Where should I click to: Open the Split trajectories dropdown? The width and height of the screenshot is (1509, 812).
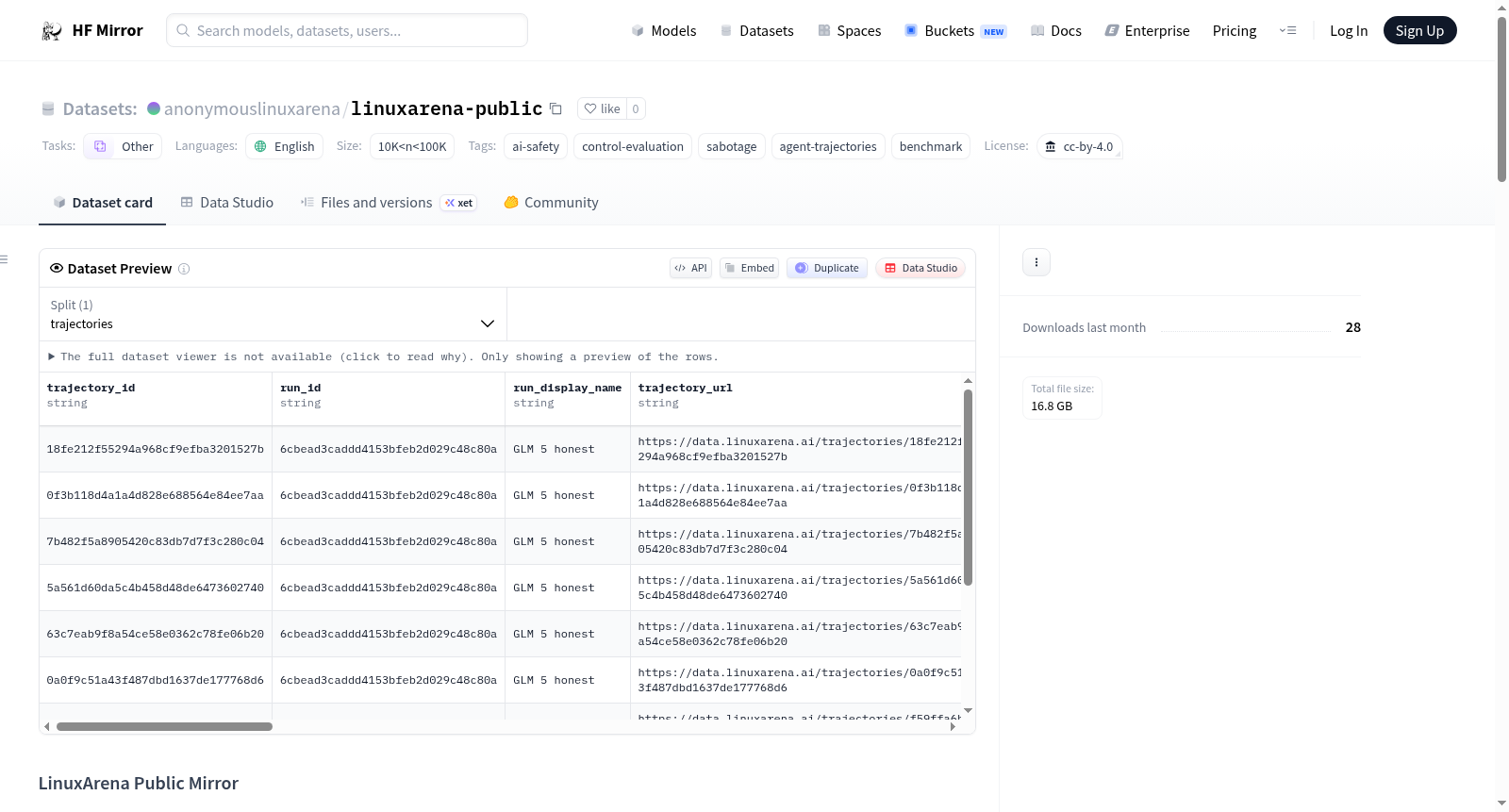pyautogui.click(x=273, y=314)
